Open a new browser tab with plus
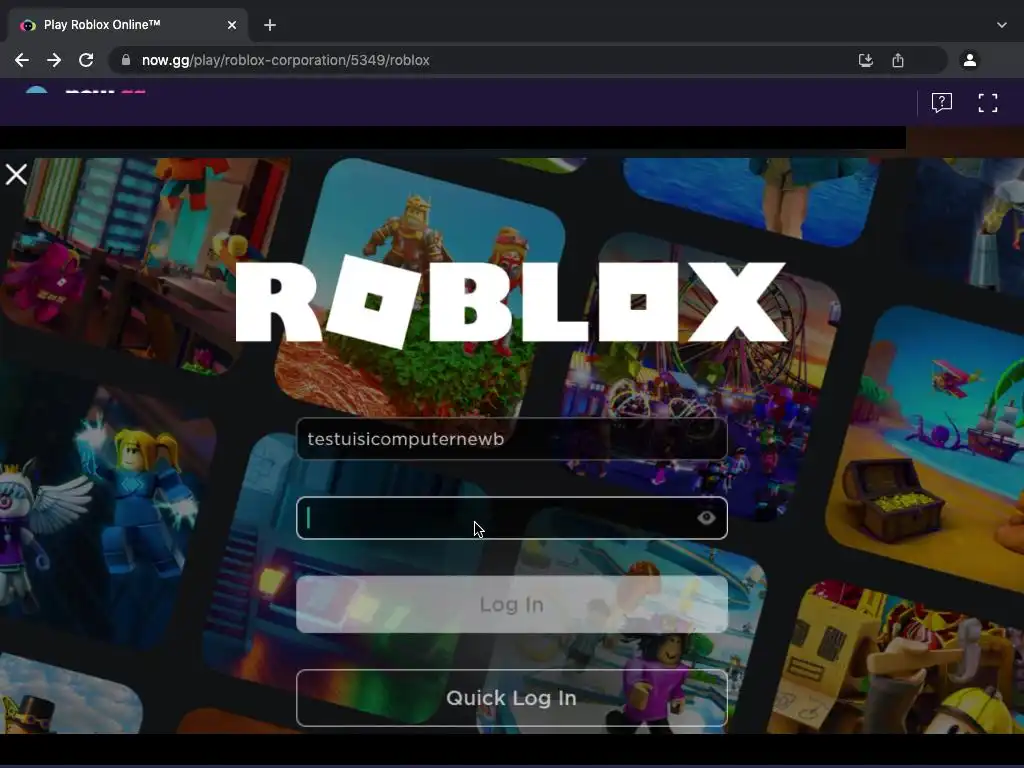The width and height of the screenshot is (1024, 768). click(270, 25)
